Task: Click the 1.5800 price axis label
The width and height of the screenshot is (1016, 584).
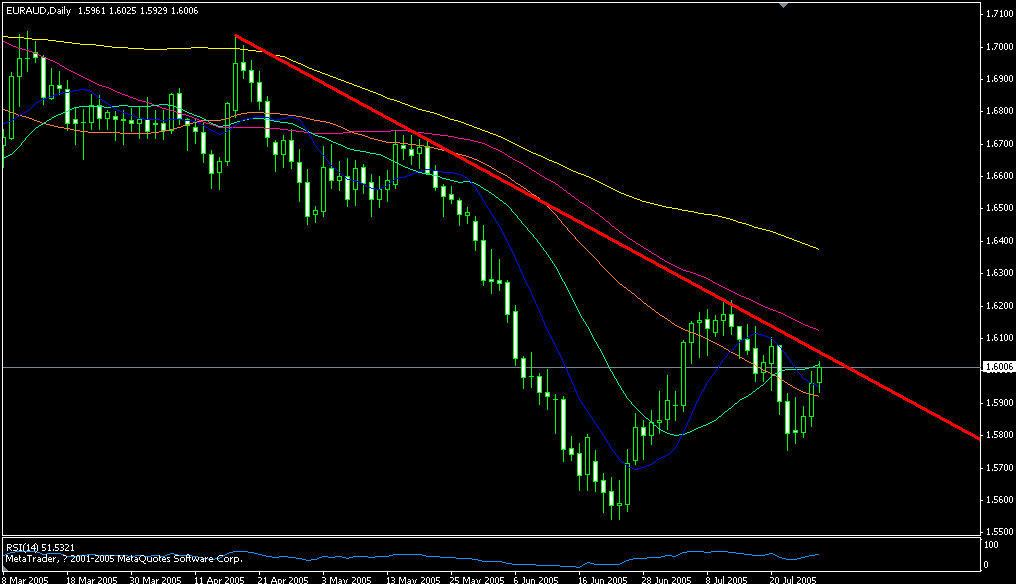Action: pyautogui.click(x=999, y=435)
